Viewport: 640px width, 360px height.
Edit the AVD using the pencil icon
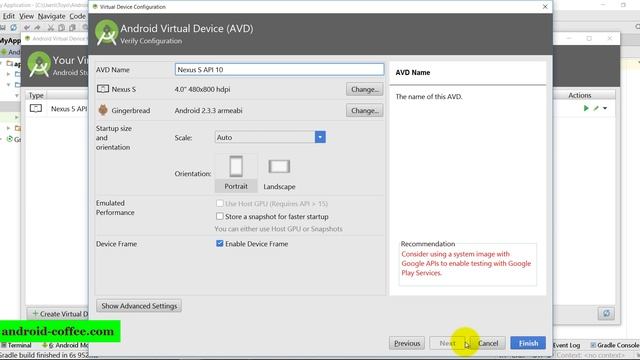(x=596, y=108)
